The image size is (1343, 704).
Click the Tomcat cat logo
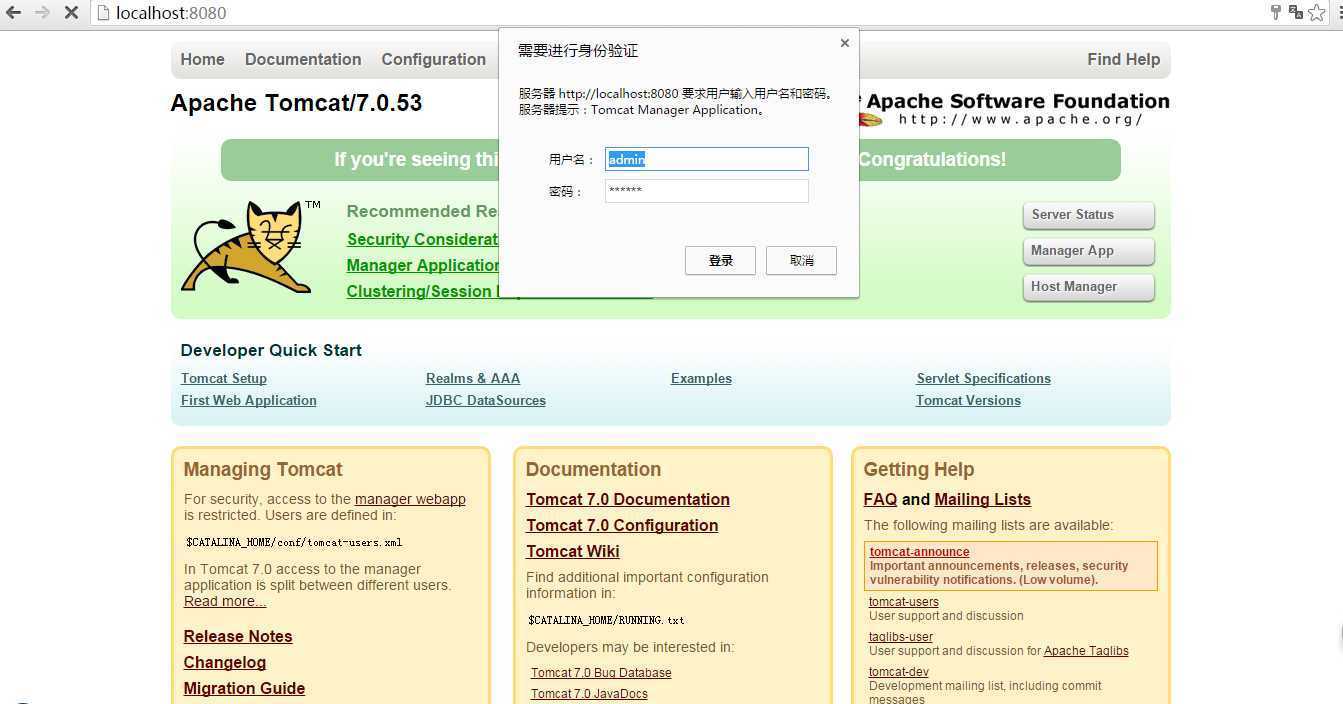coord(251,246)
